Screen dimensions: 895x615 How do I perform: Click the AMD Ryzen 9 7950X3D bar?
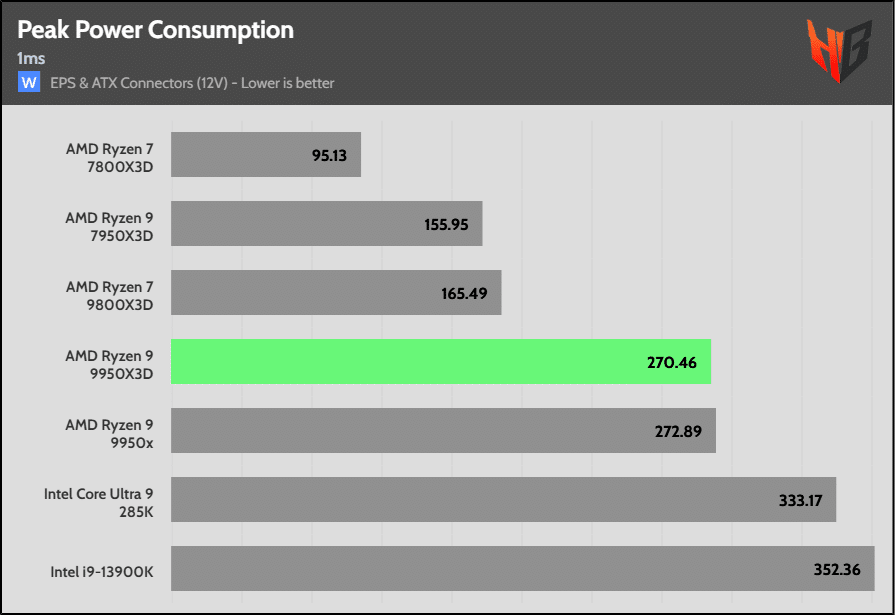(326, 224)
